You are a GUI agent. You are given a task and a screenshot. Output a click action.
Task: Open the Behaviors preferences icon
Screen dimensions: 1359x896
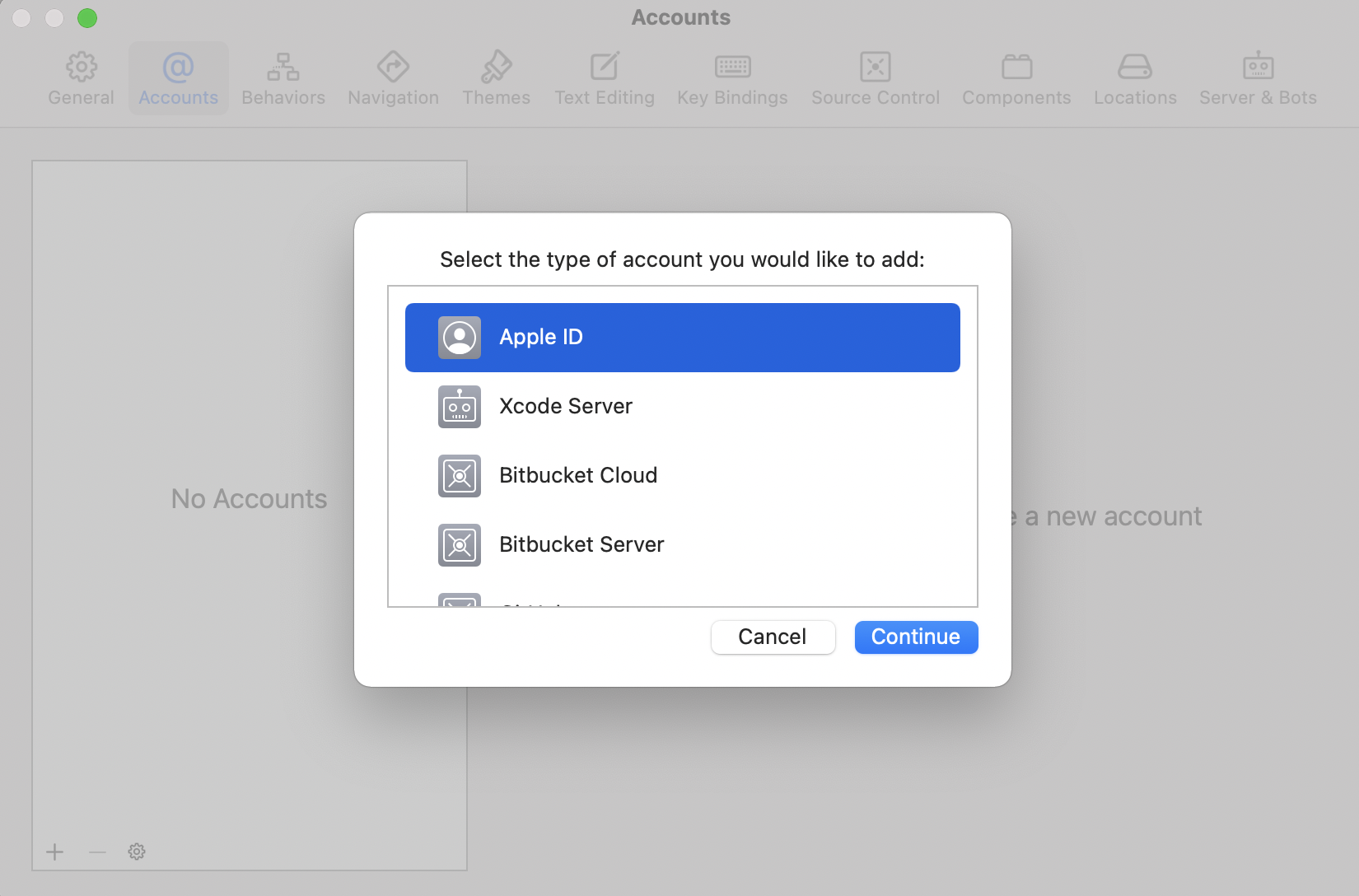(x=283, y=67)
